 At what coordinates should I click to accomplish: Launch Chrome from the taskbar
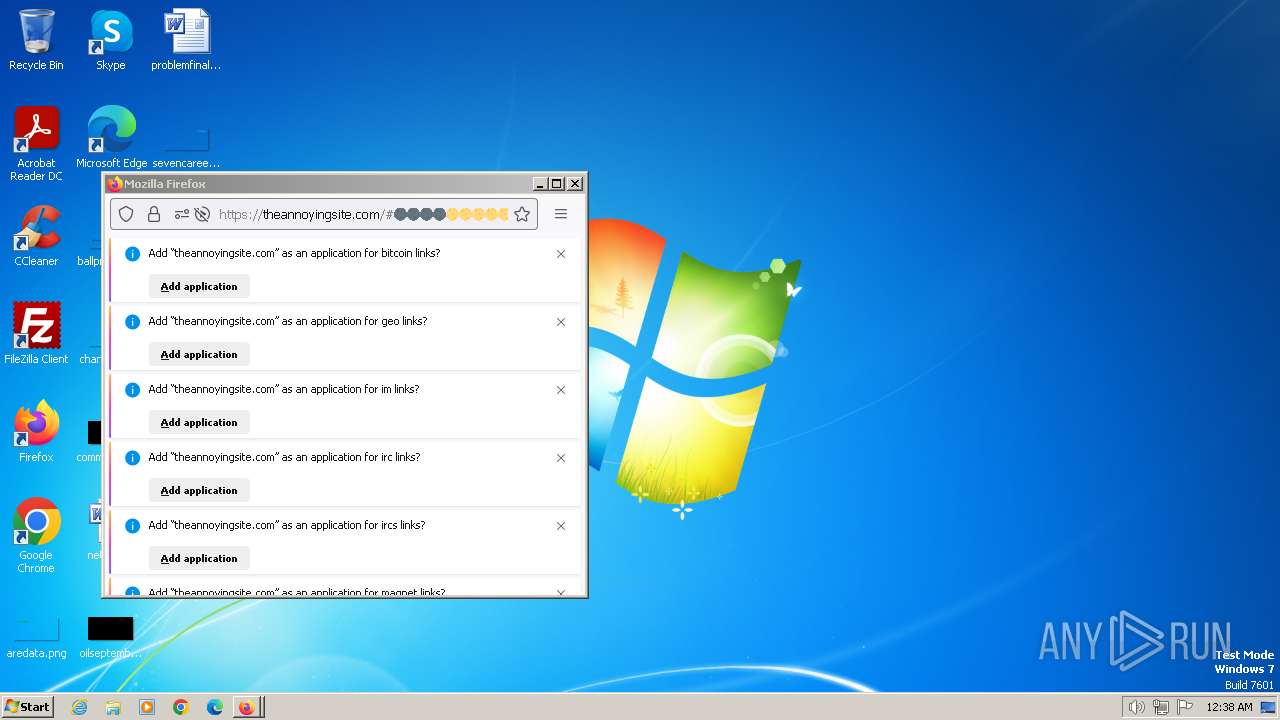[181, 707]
